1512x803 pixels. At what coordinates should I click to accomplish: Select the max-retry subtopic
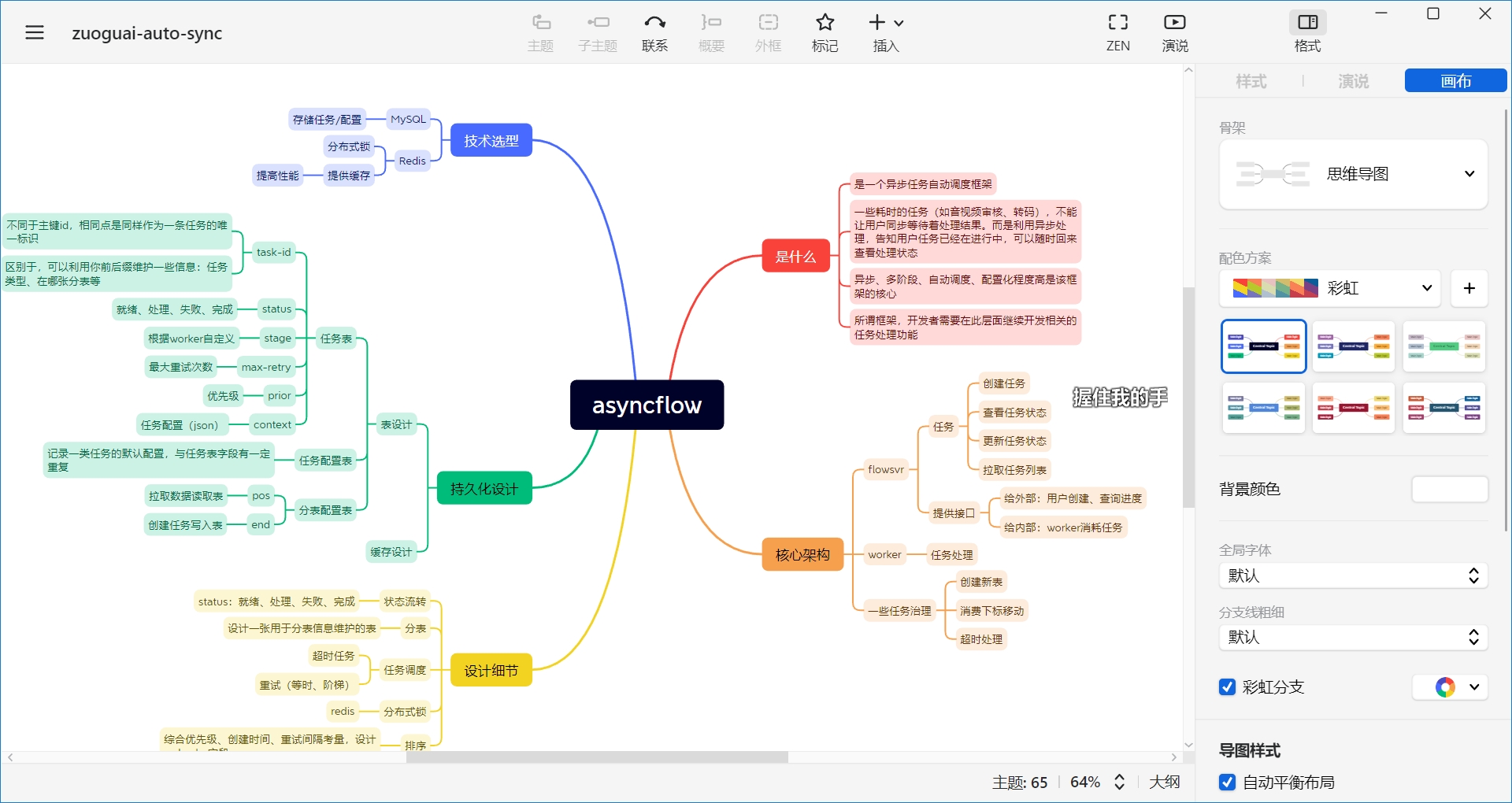point(266,367)
